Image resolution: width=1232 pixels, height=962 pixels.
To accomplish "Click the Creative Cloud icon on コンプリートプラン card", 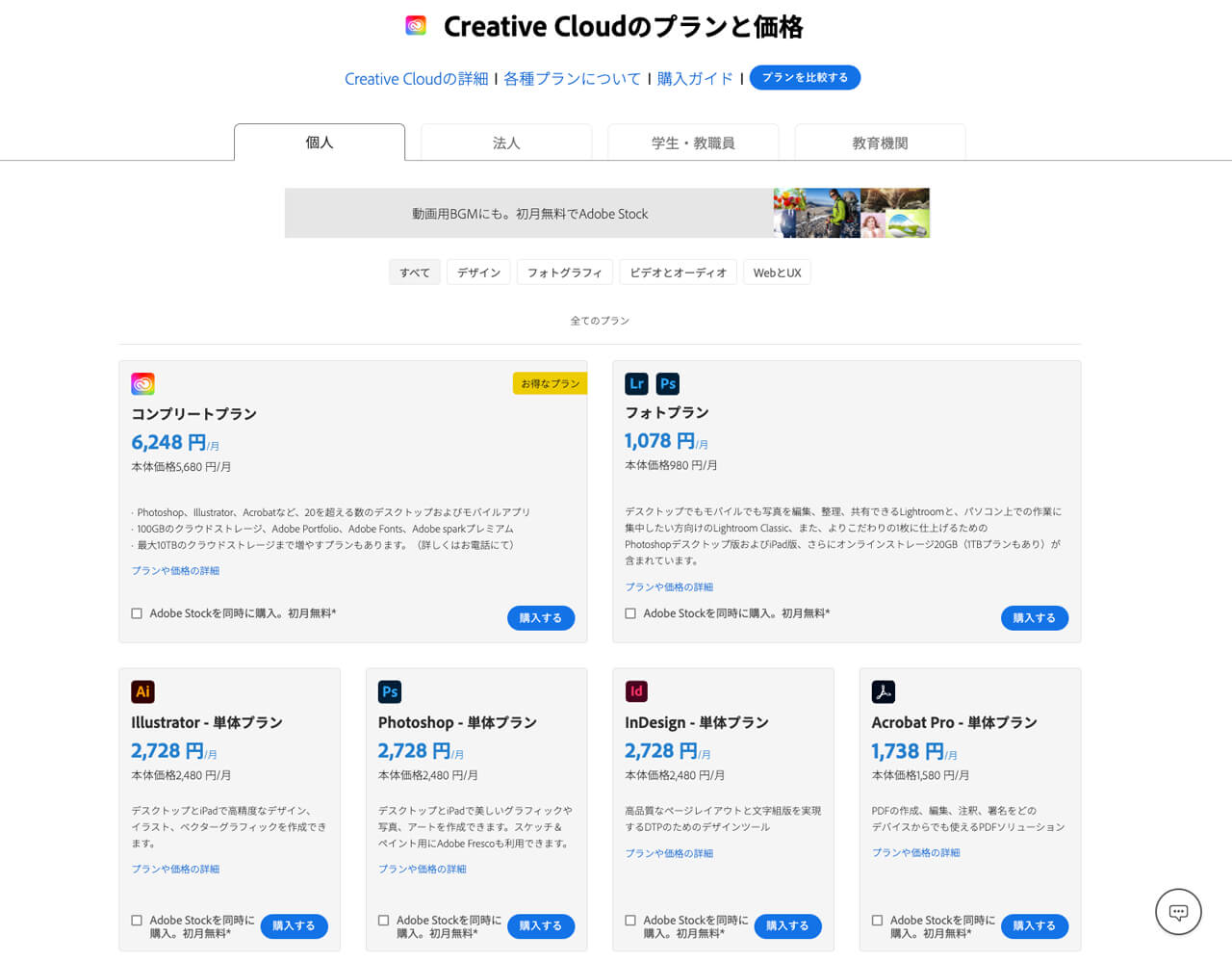I will click(x=142, y=383).
